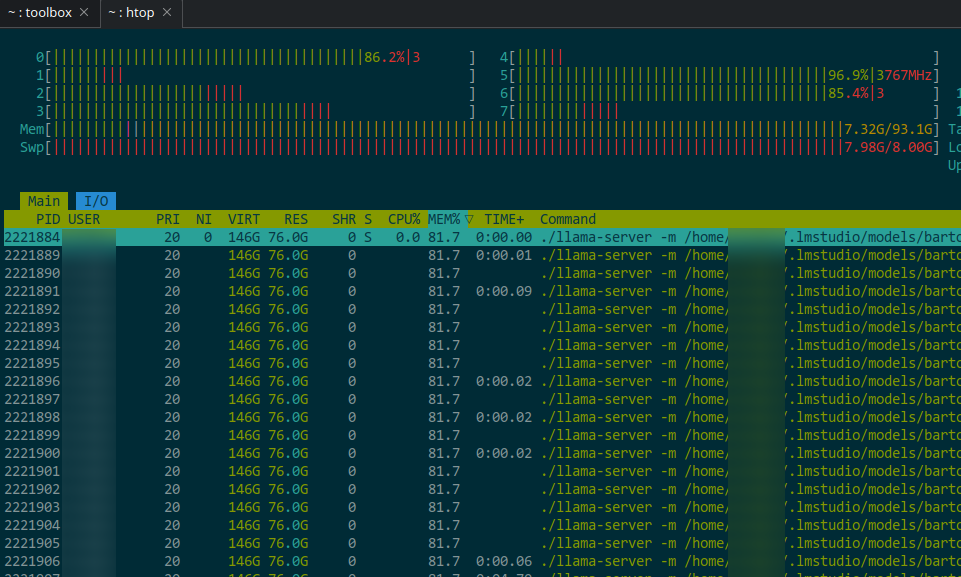Sort by the SHR column header
961x577 pixels.
click(x=344, y=220)
